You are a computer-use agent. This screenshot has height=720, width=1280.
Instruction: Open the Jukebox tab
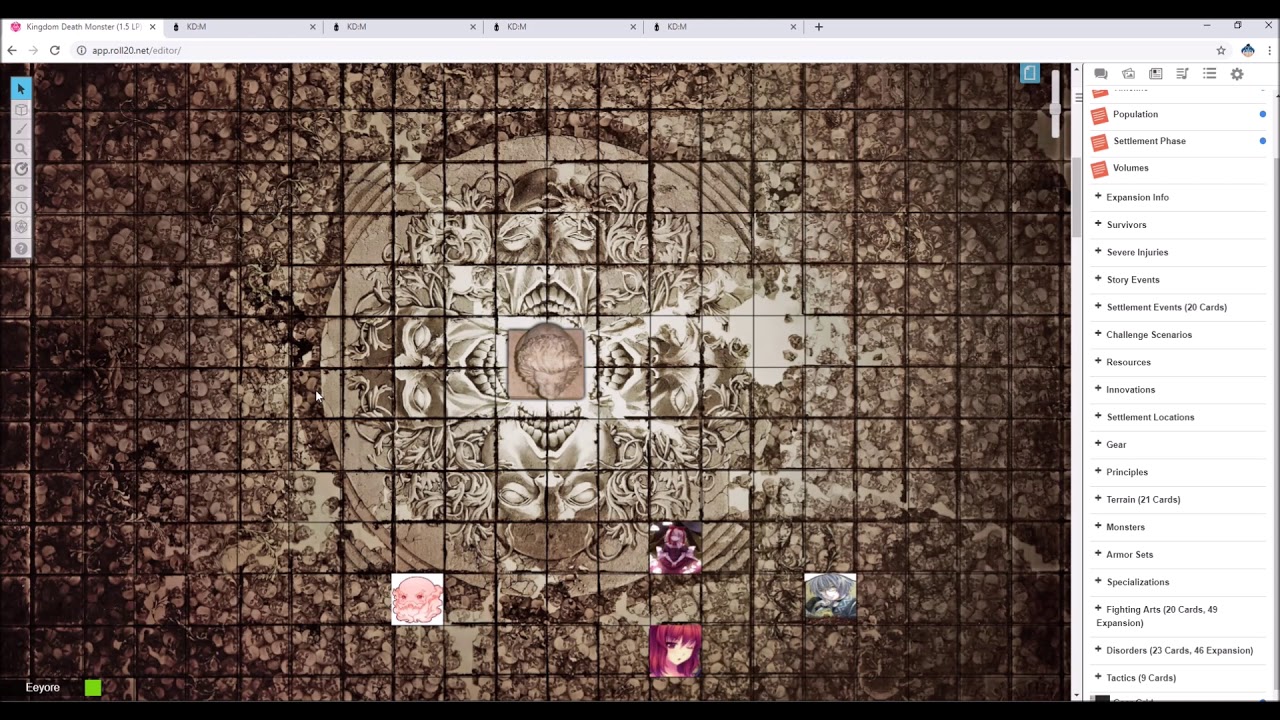pyautogui.click(x=1182, y=74)
